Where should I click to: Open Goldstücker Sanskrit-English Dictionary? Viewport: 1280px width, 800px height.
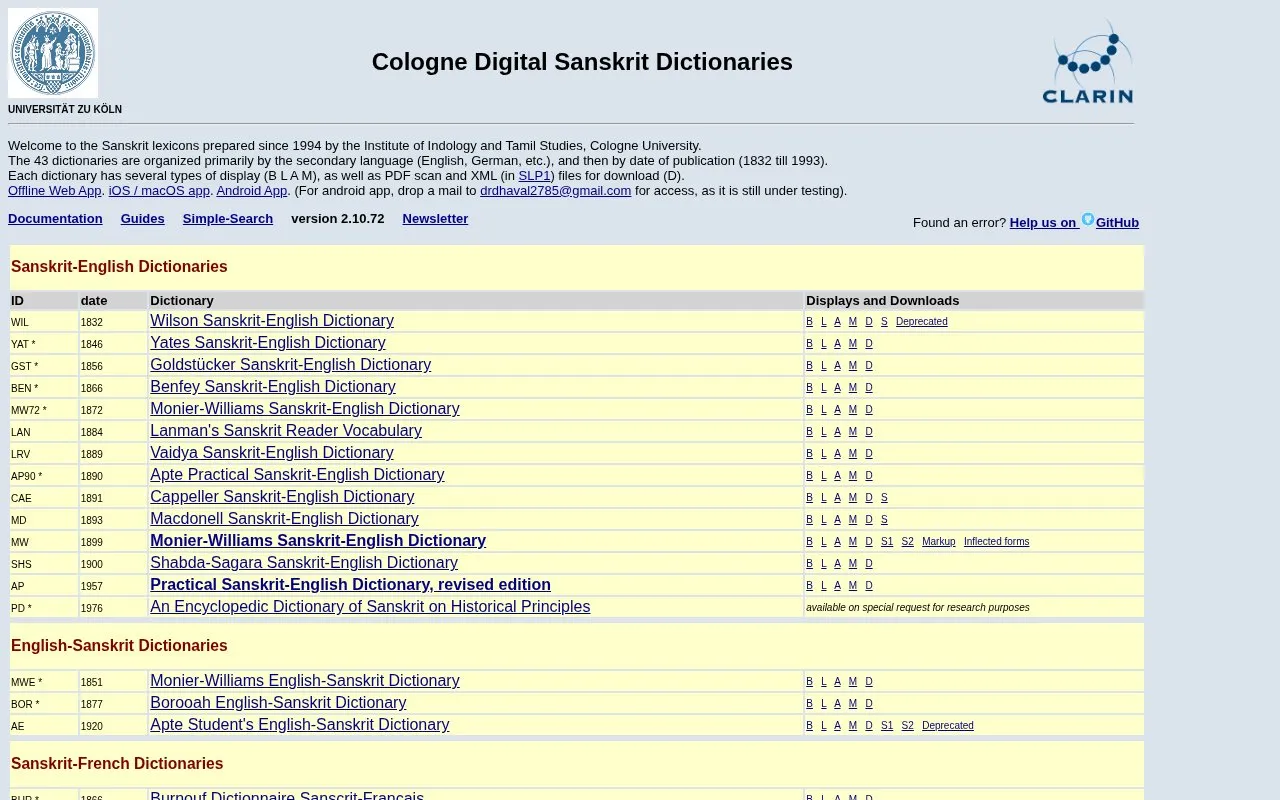(291, 365)
